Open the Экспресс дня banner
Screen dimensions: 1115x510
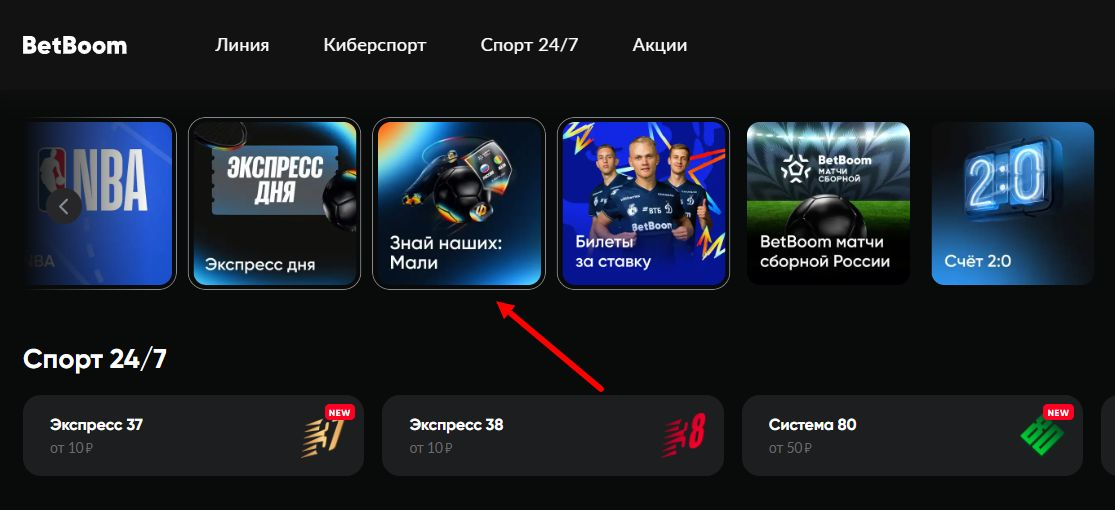point(274,203)
